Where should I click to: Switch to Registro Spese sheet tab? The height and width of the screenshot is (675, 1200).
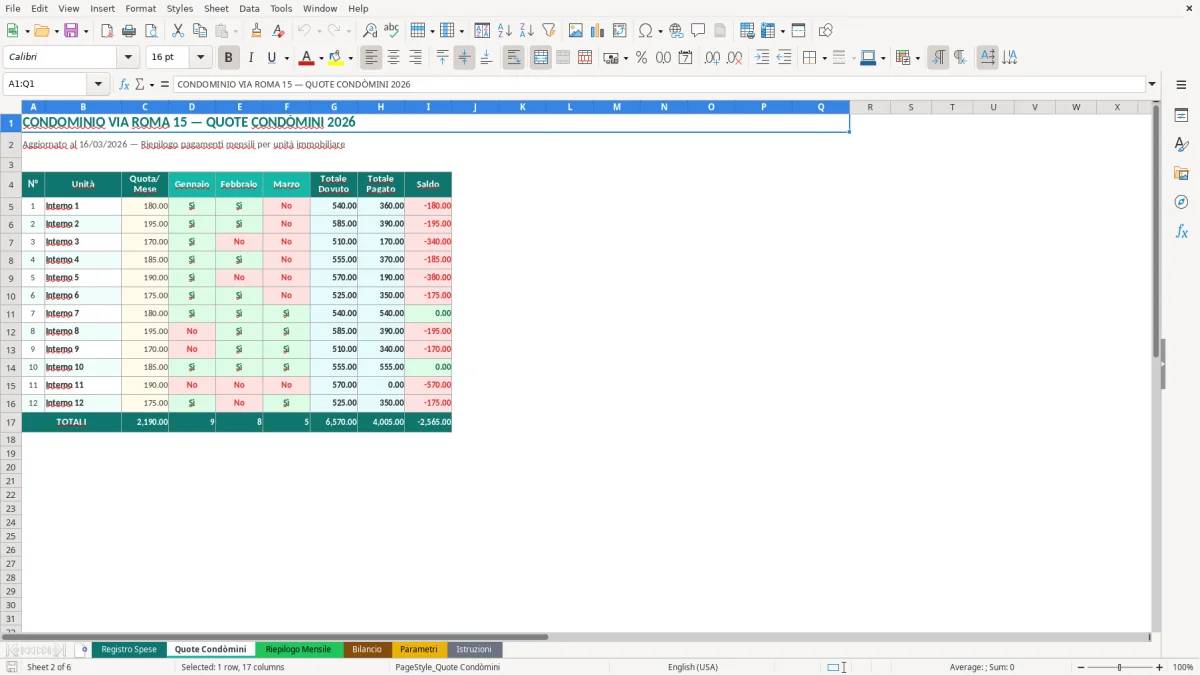(129, 649)
